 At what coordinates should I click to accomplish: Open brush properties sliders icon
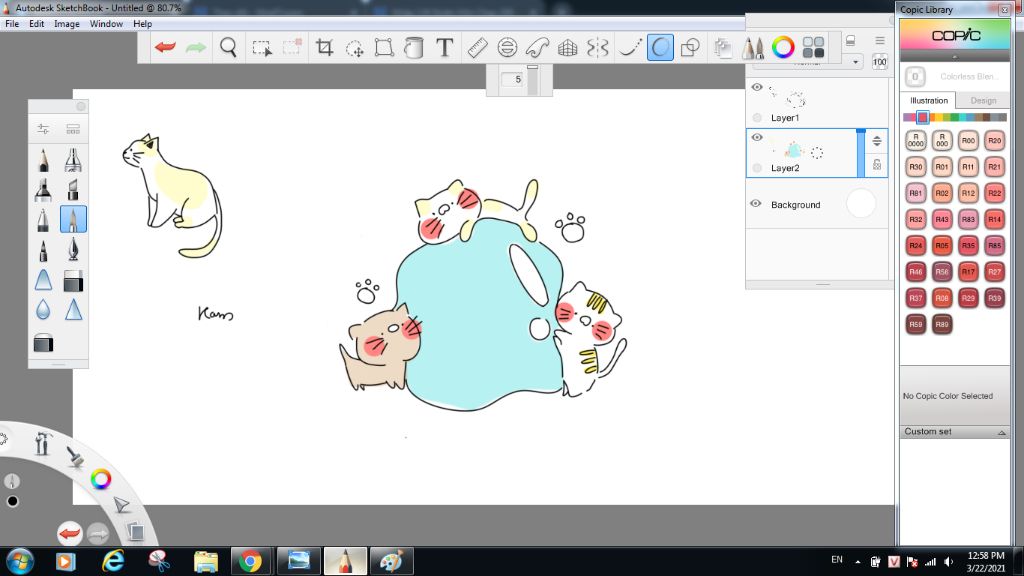(43, 129)
